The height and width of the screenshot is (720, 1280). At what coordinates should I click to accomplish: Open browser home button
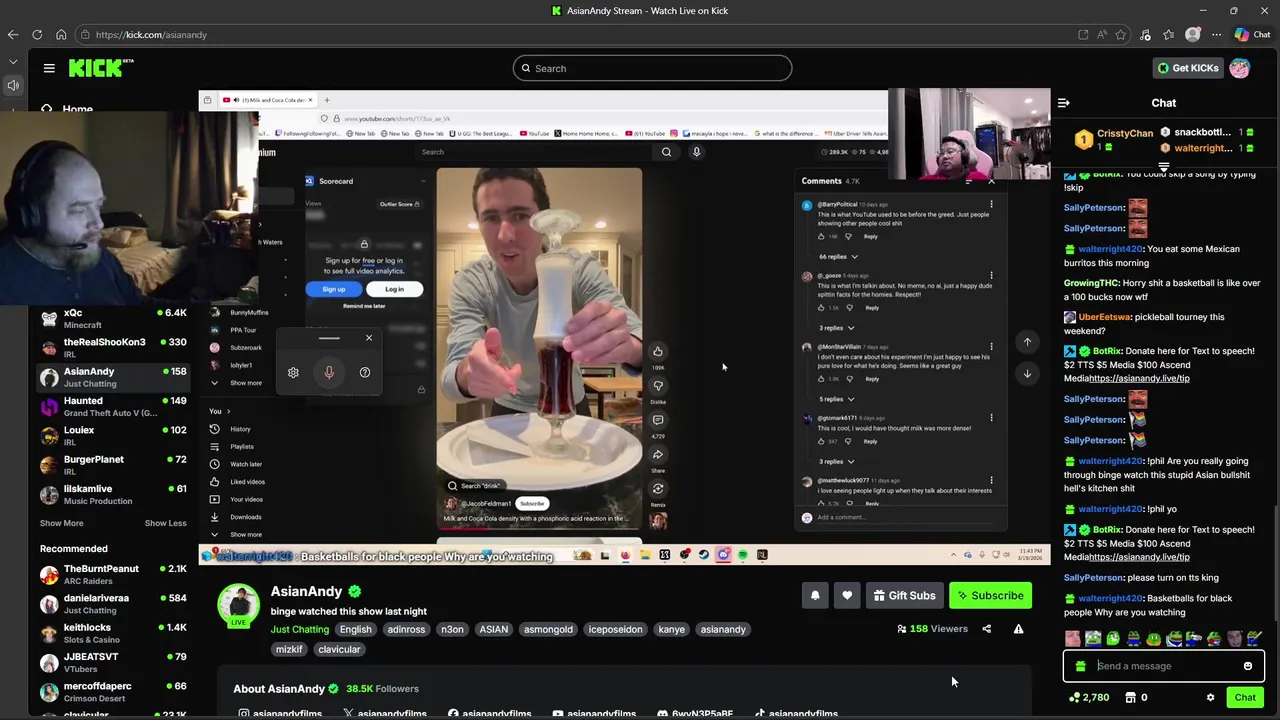click(x=61, y=34)
